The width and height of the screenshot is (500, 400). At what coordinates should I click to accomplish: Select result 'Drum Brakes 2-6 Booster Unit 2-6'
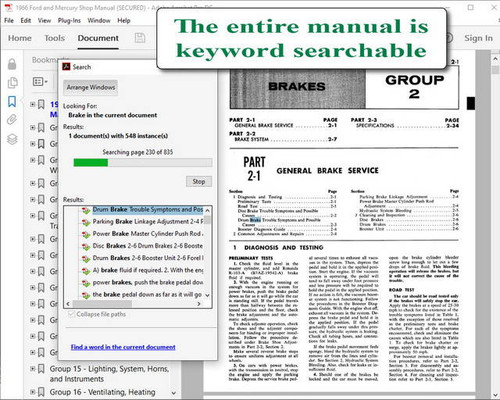pyautogui.click(x=148, y=258)
